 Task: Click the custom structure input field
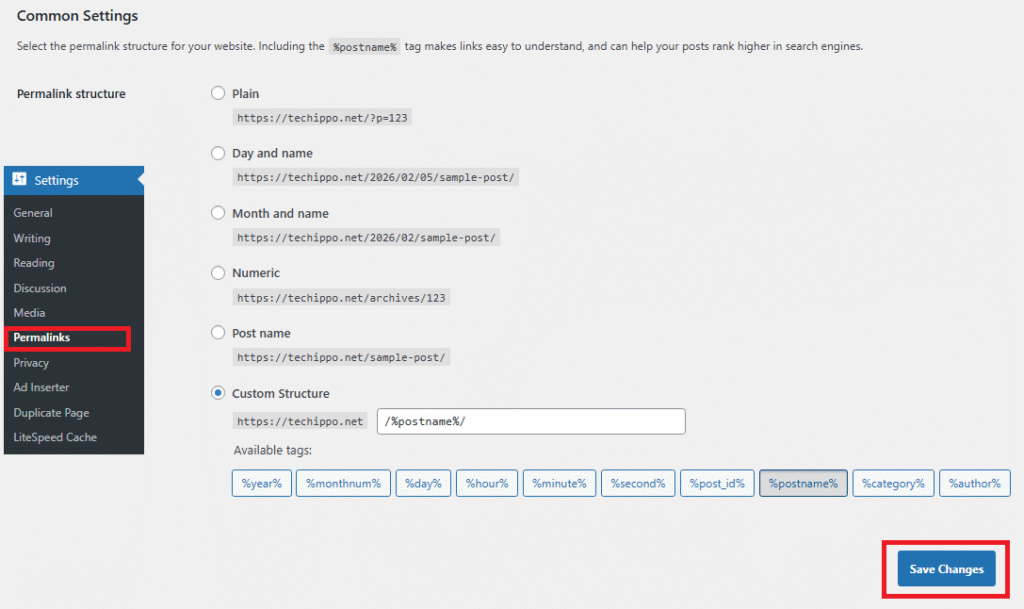[x=530, y=421]
